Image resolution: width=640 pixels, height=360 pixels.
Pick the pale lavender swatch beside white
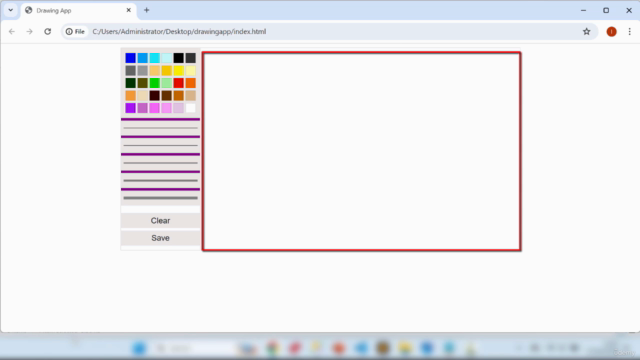(x=178, y=108)
